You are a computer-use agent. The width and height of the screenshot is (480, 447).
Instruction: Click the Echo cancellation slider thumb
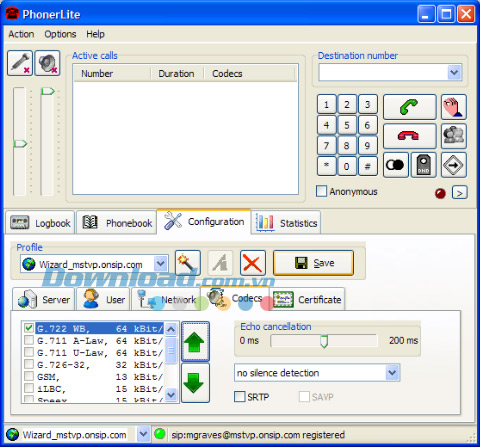tap(324, 341)
